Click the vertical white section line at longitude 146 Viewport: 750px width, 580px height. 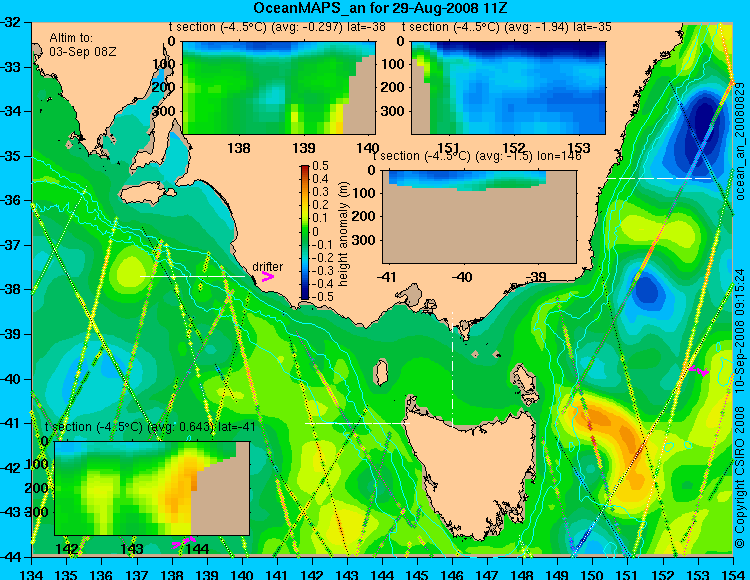tap(452, 370)
